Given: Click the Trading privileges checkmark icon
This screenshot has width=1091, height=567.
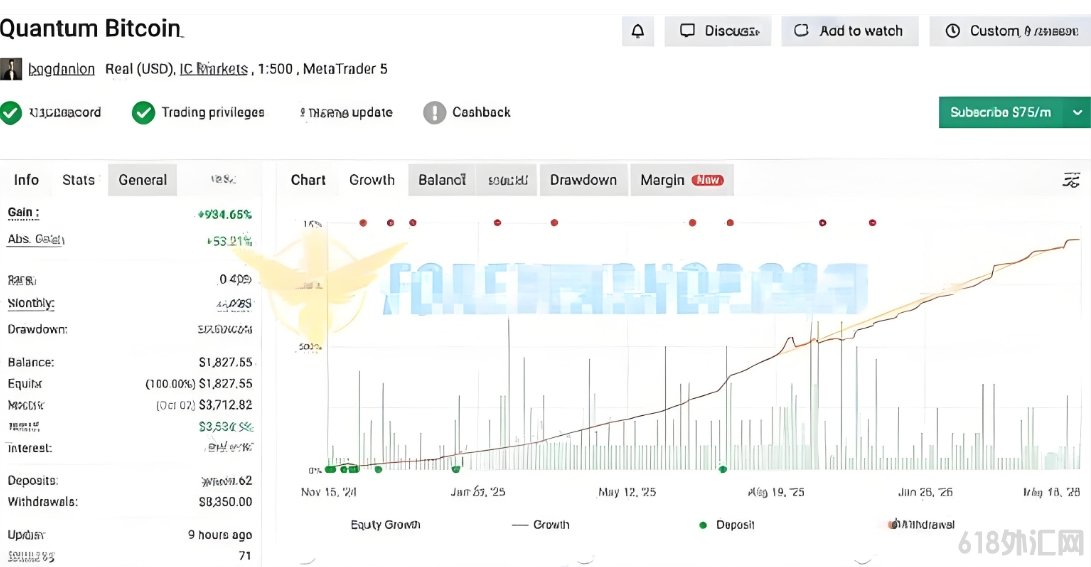Looking at the screenshot, I should coord(143,113).
